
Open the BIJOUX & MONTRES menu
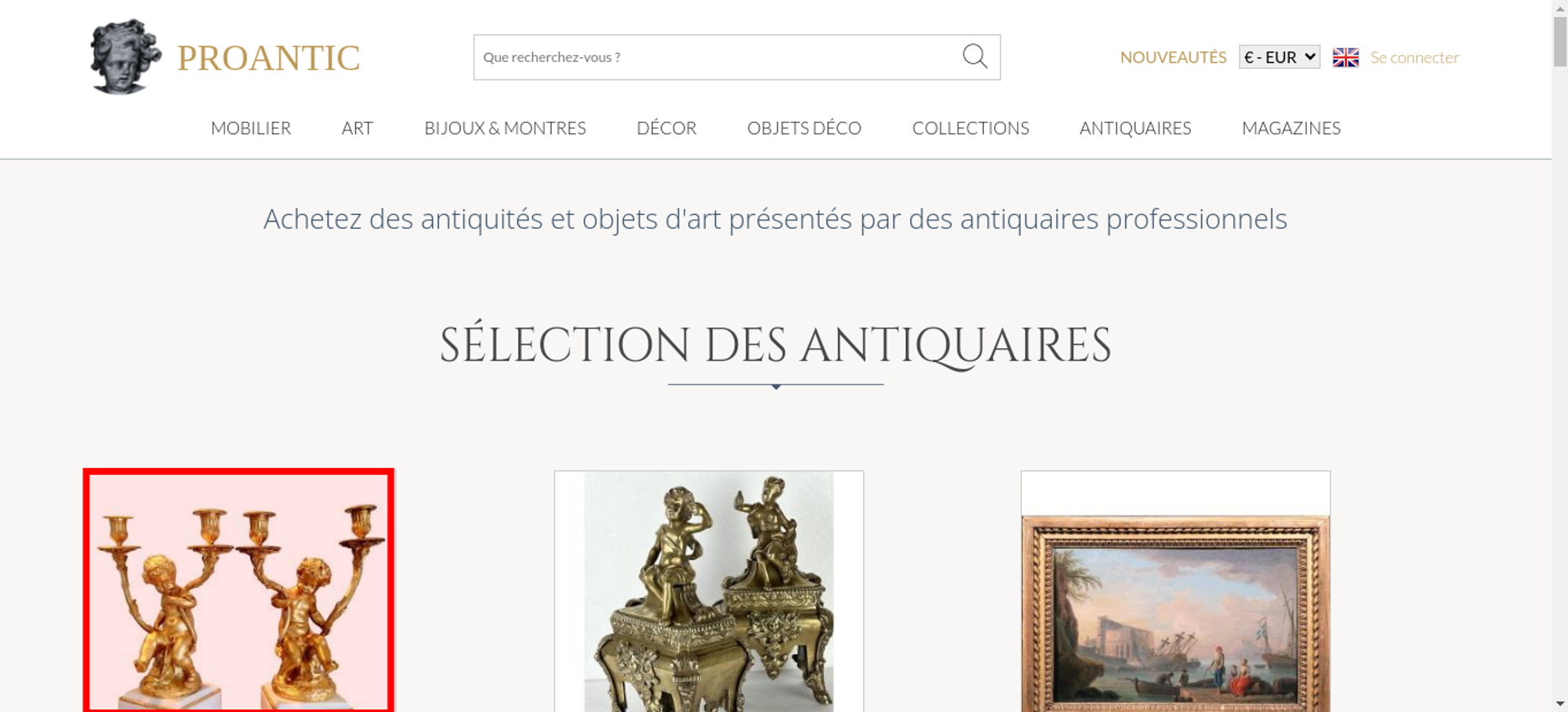coord(505,128)
